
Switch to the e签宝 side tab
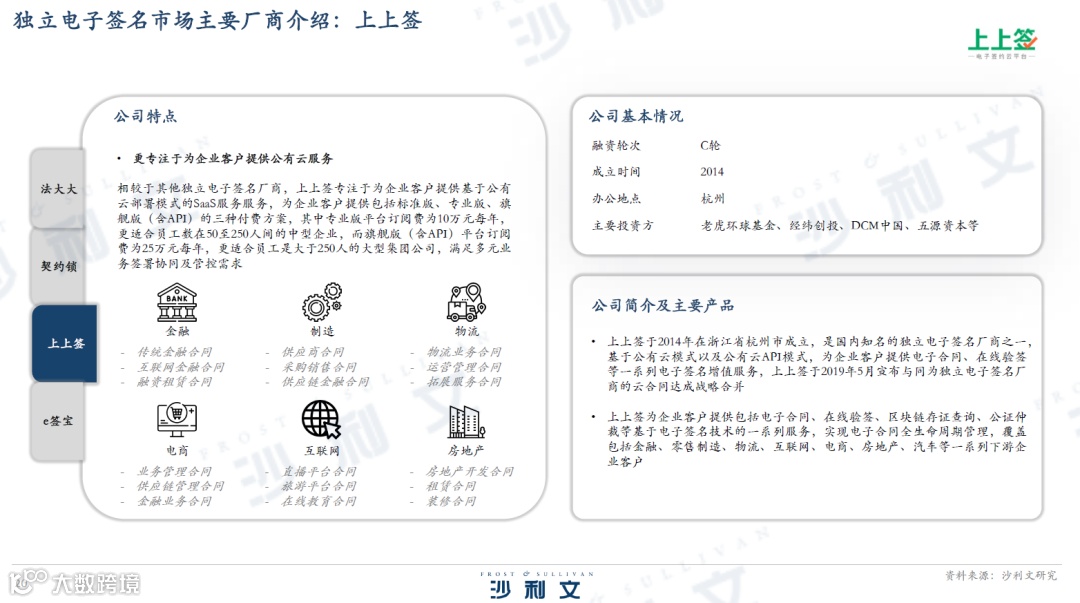point(59,420)
